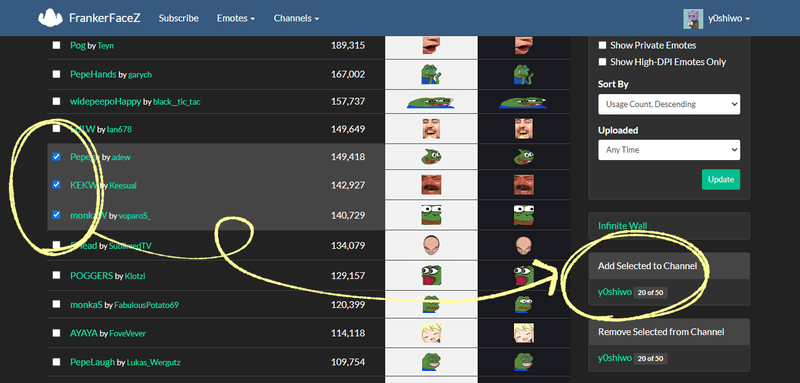The width and height of the screenshot is (800, 383).
Task: Expand the Channels navbar menu
Action: (296, 18)
